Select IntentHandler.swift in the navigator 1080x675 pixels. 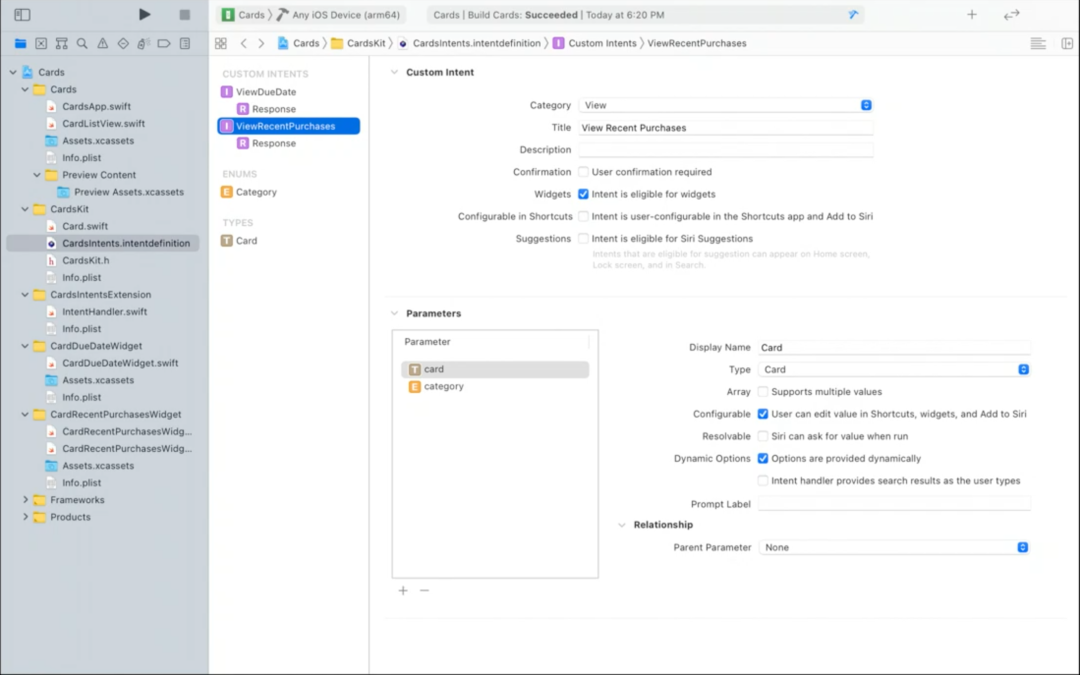tap(104, 312)
